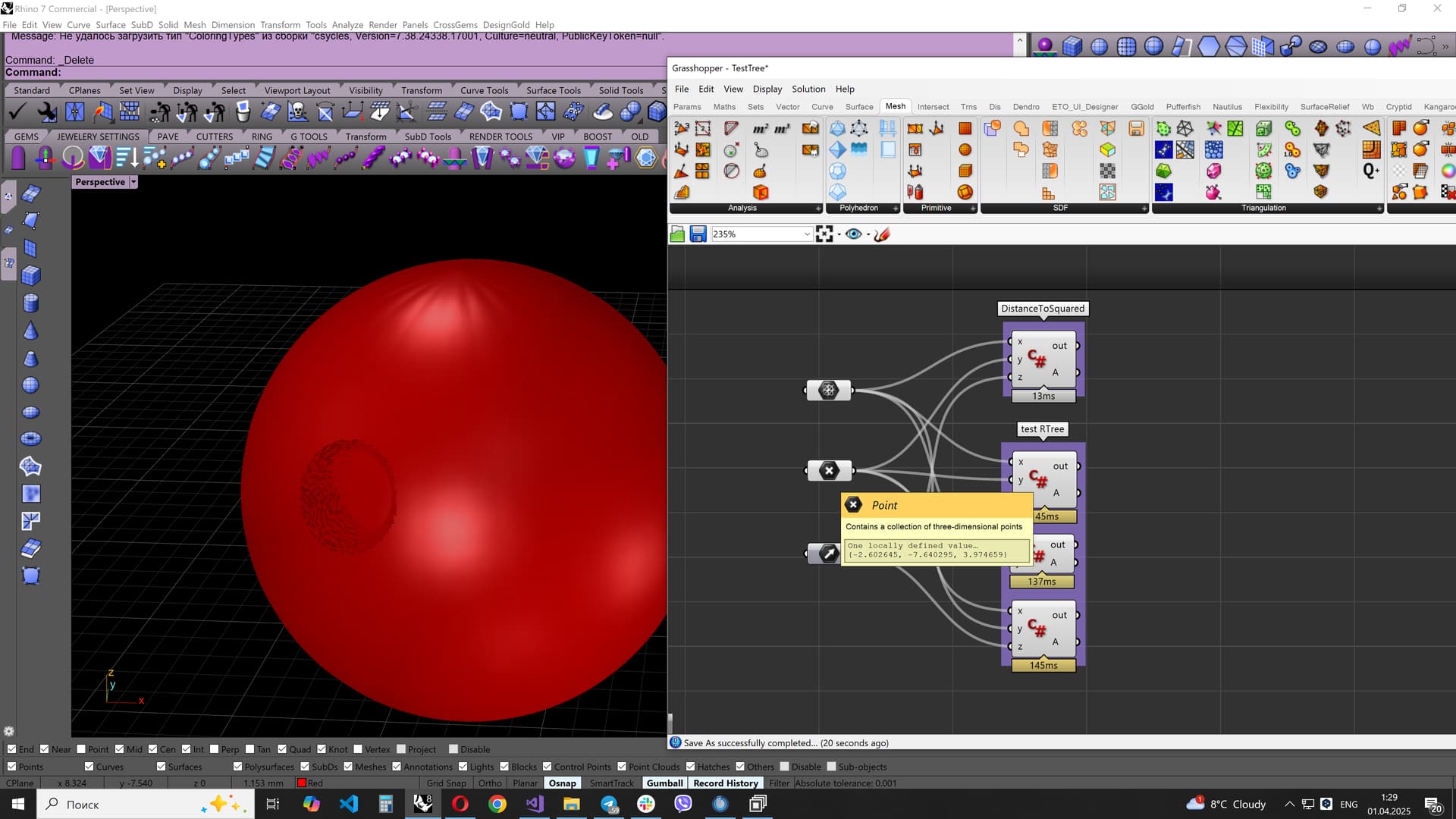Click the Grasshopper save file icon
This screenshot has width=1456, height=819.
tap(698, 234)
